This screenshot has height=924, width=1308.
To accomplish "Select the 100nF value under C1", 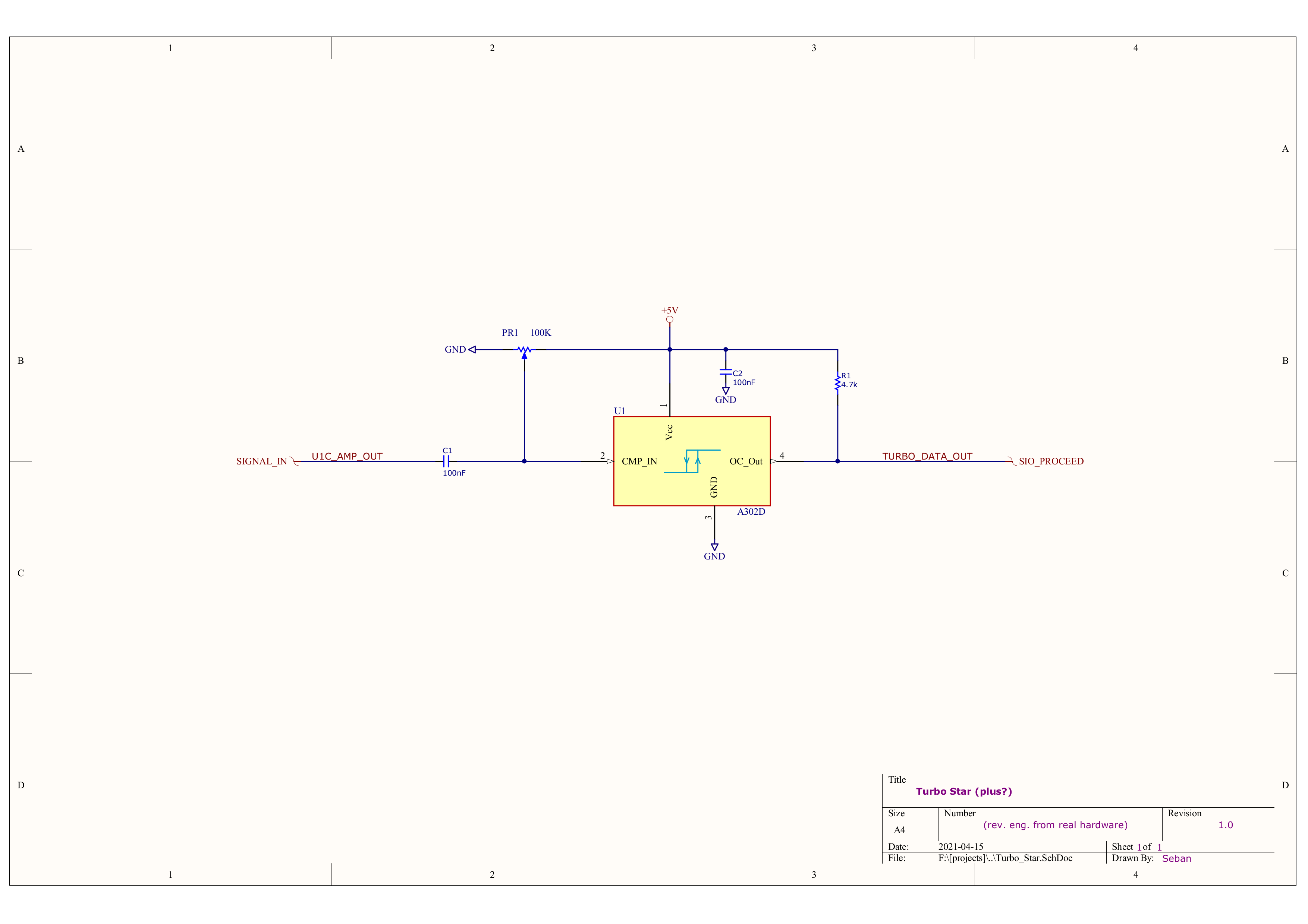I will point(454,473).
